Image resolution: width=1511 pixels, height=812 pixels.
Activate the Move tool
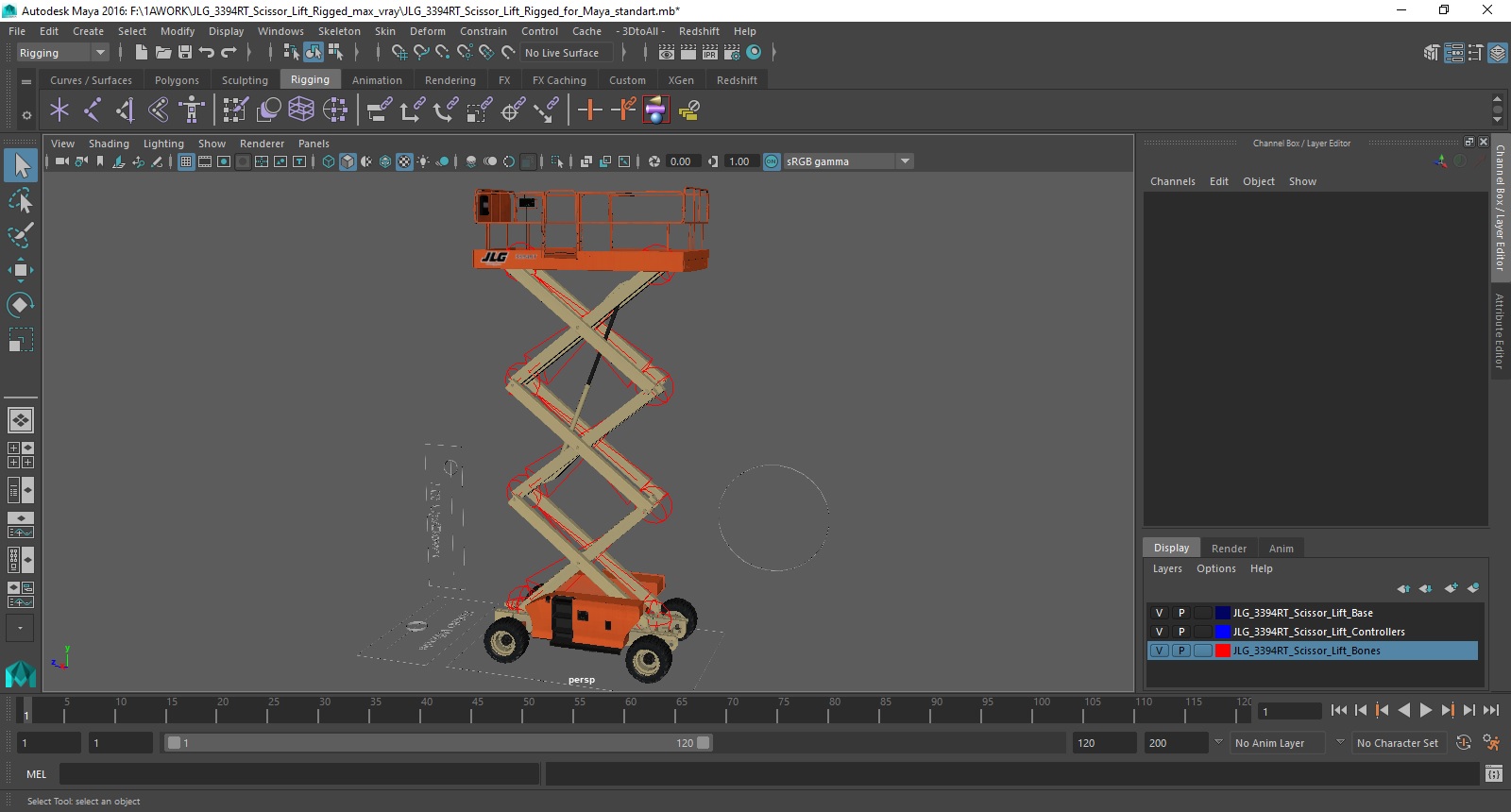pyautogui.click(x=21, y=270)
